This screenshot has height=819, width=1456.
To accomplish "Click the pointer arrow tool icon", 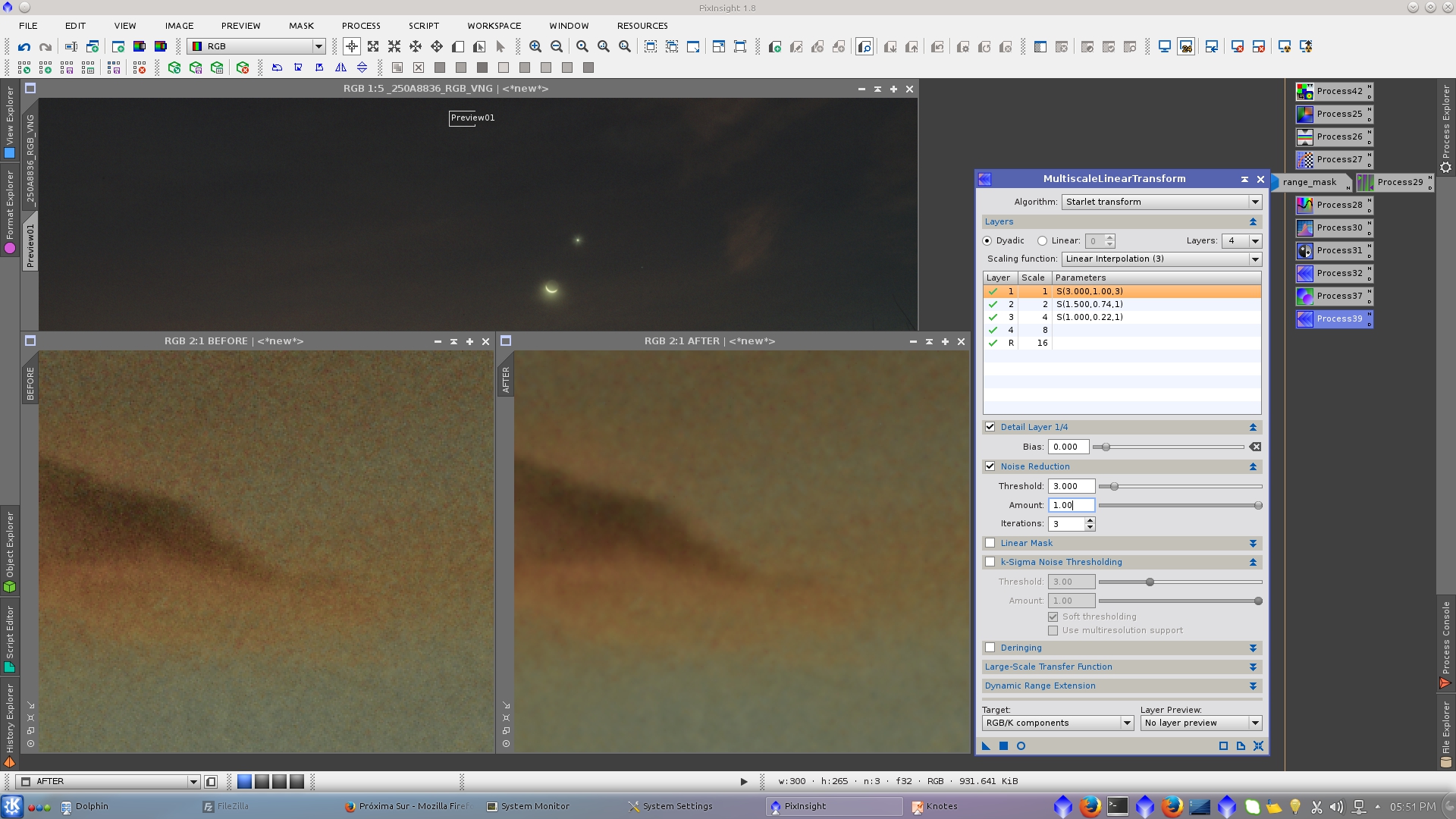I will coord(500,47).
